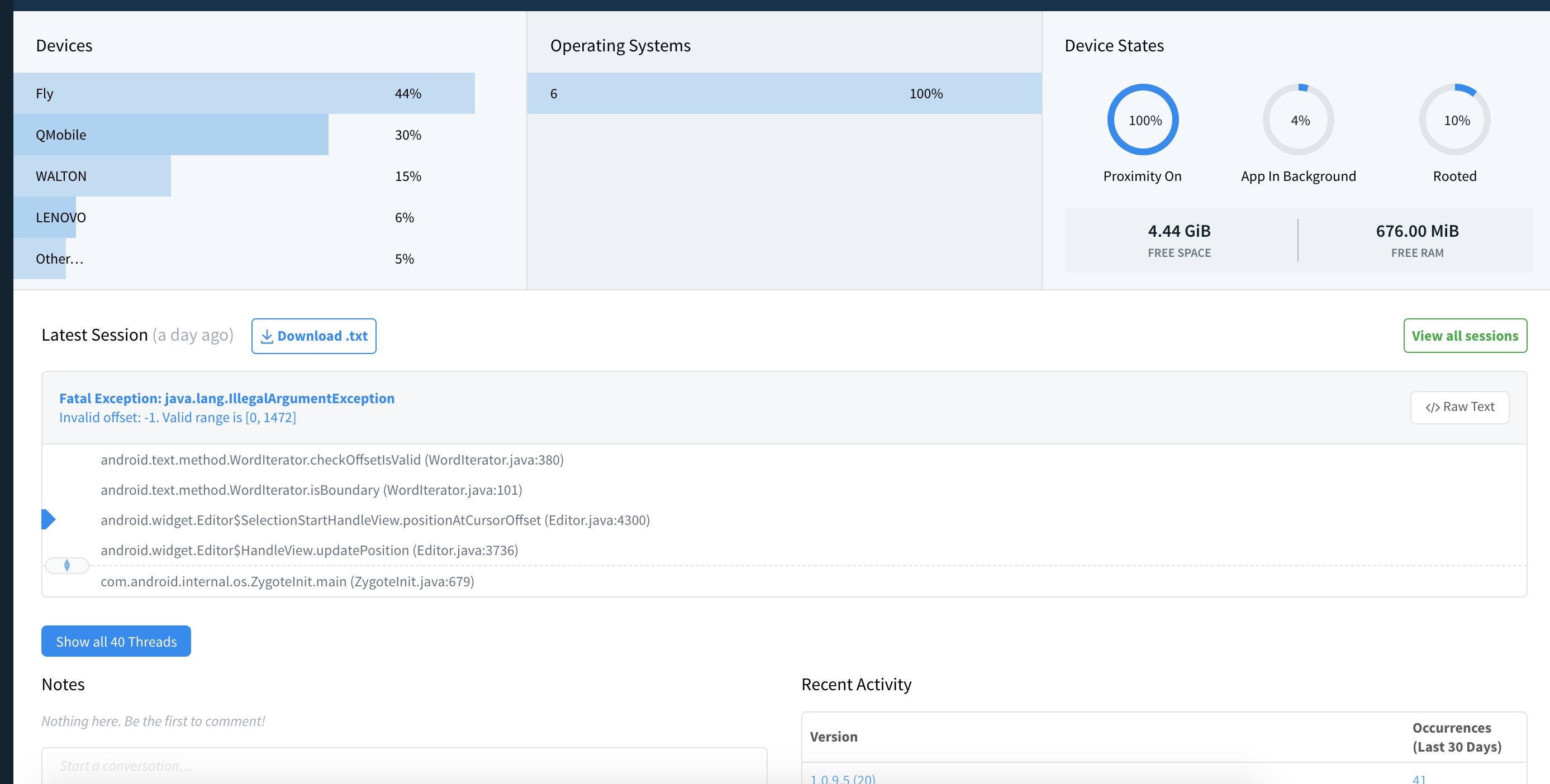This screenshot has width=1550, height=784.
Task: Click the Start a conversation field
Action: pos(403,766)
